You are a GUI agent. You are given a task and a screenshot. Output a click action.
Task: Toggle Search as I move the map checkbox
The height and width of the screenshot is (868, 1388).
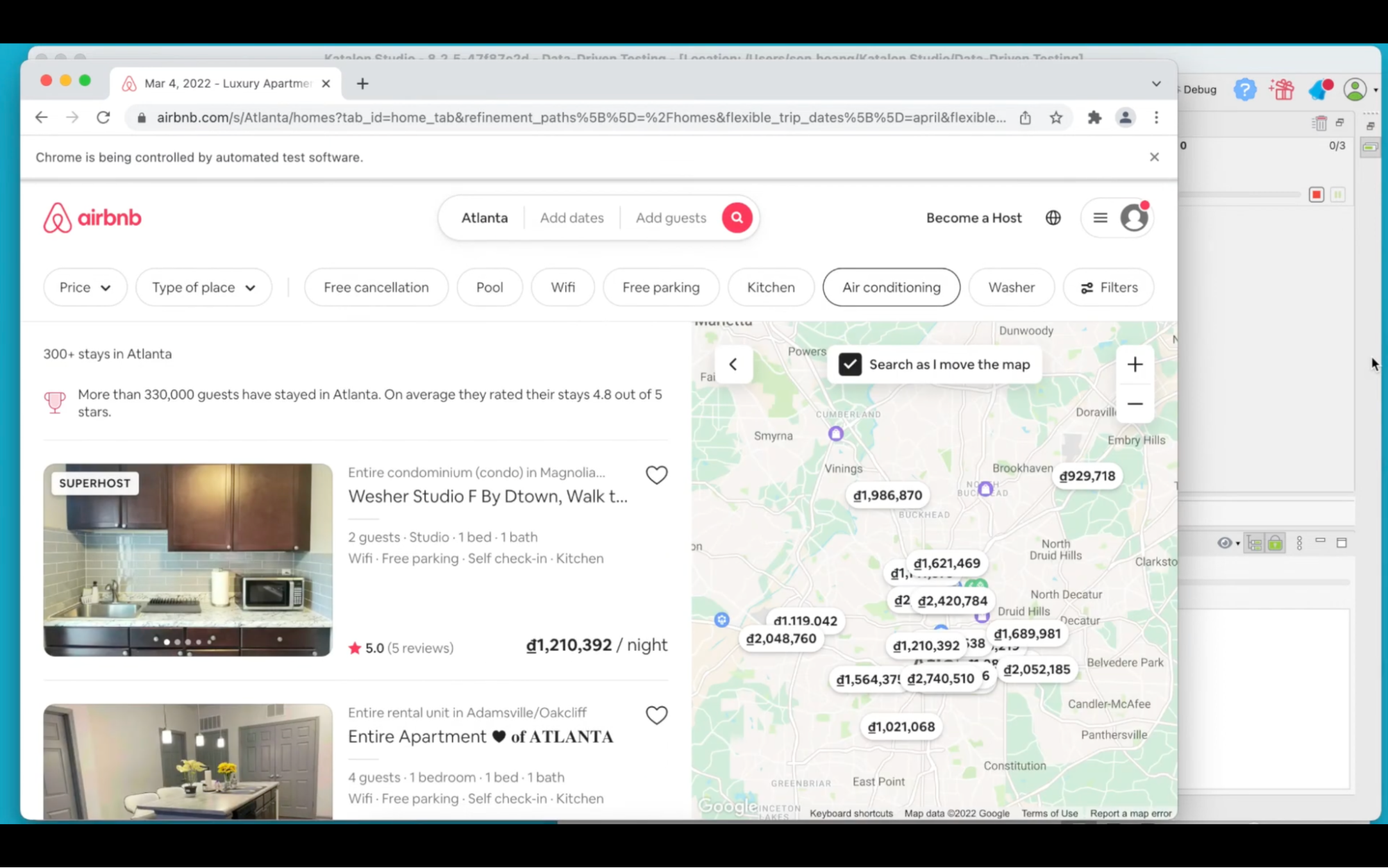pyautogui.click(x=850, y=365)
